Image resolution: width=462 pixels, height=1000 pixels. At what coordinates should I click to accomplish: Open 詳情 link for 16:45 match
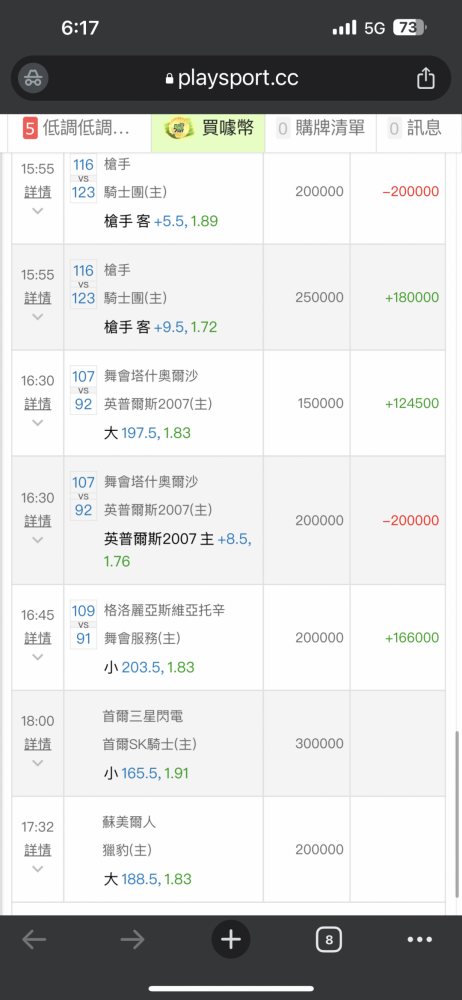click(x=38, y=638)
